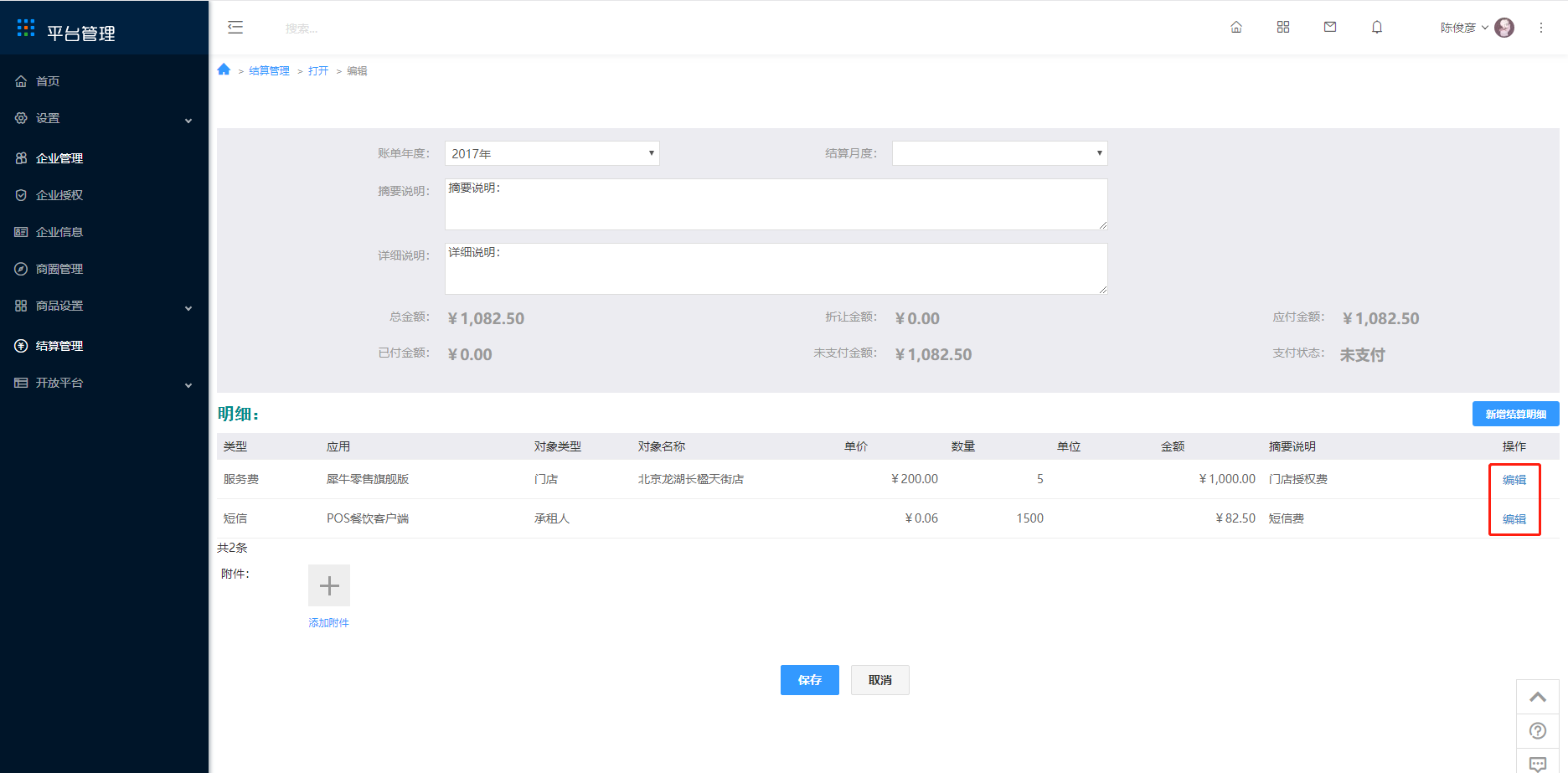Click the breadcrumb home icon

(224, 70)
